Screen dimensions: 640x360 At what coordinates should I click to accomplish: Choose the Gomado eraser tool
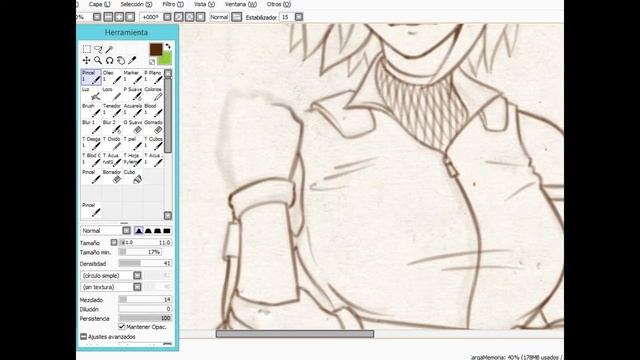point(153,127)
